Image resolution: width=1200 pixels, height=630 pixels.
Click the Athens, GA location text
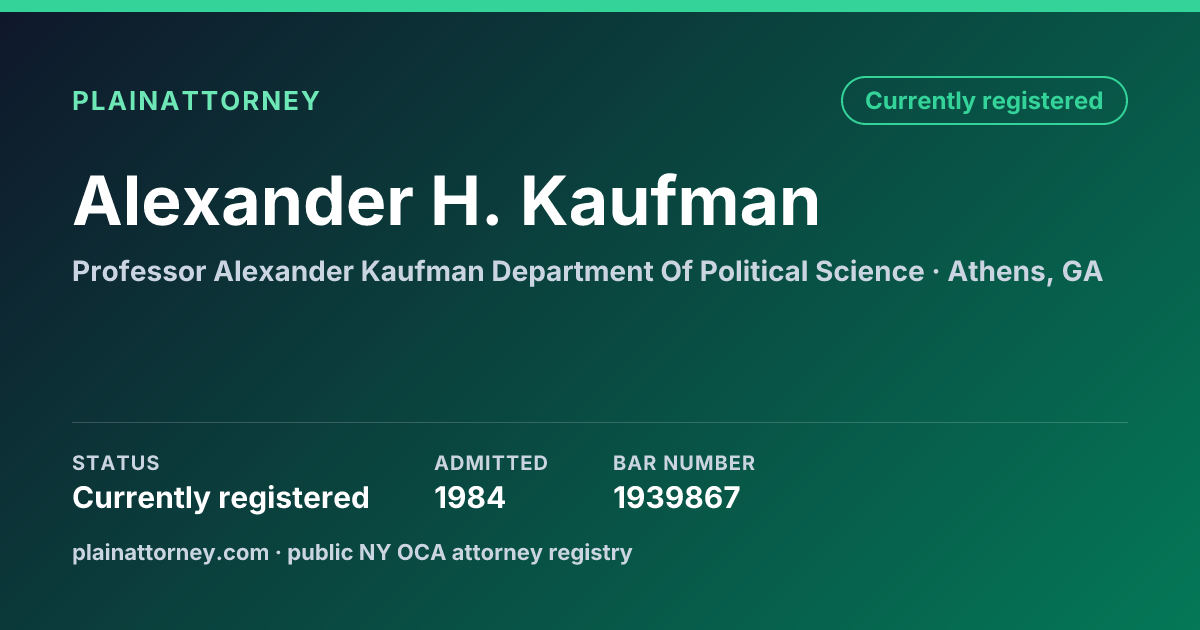(1025, 271)
